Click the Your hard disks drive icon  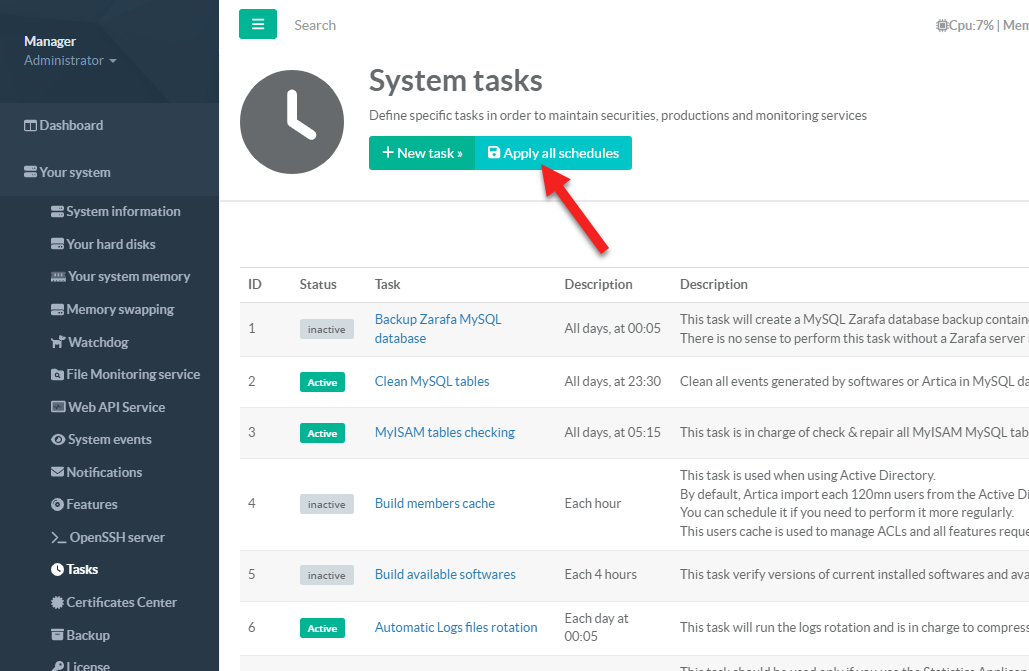(58, 244)
